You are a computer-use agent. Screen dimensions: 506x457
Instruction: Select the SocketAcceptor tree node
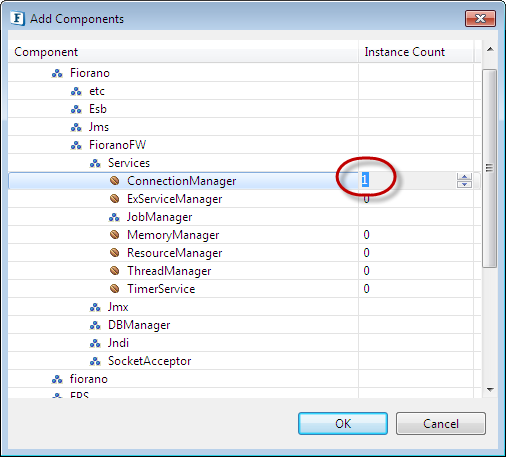(149, 361)
